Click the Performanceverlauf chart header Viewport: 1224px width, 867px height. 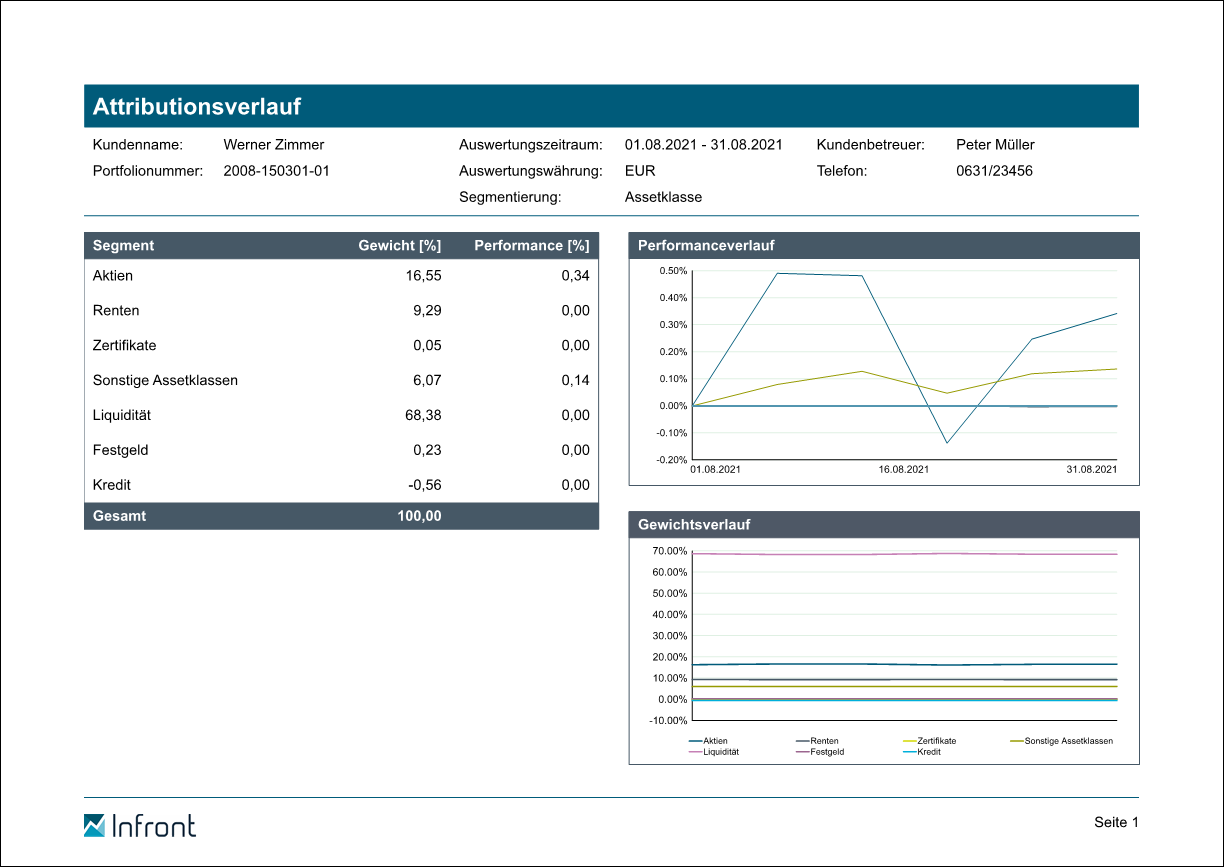(x=883, y=245)
